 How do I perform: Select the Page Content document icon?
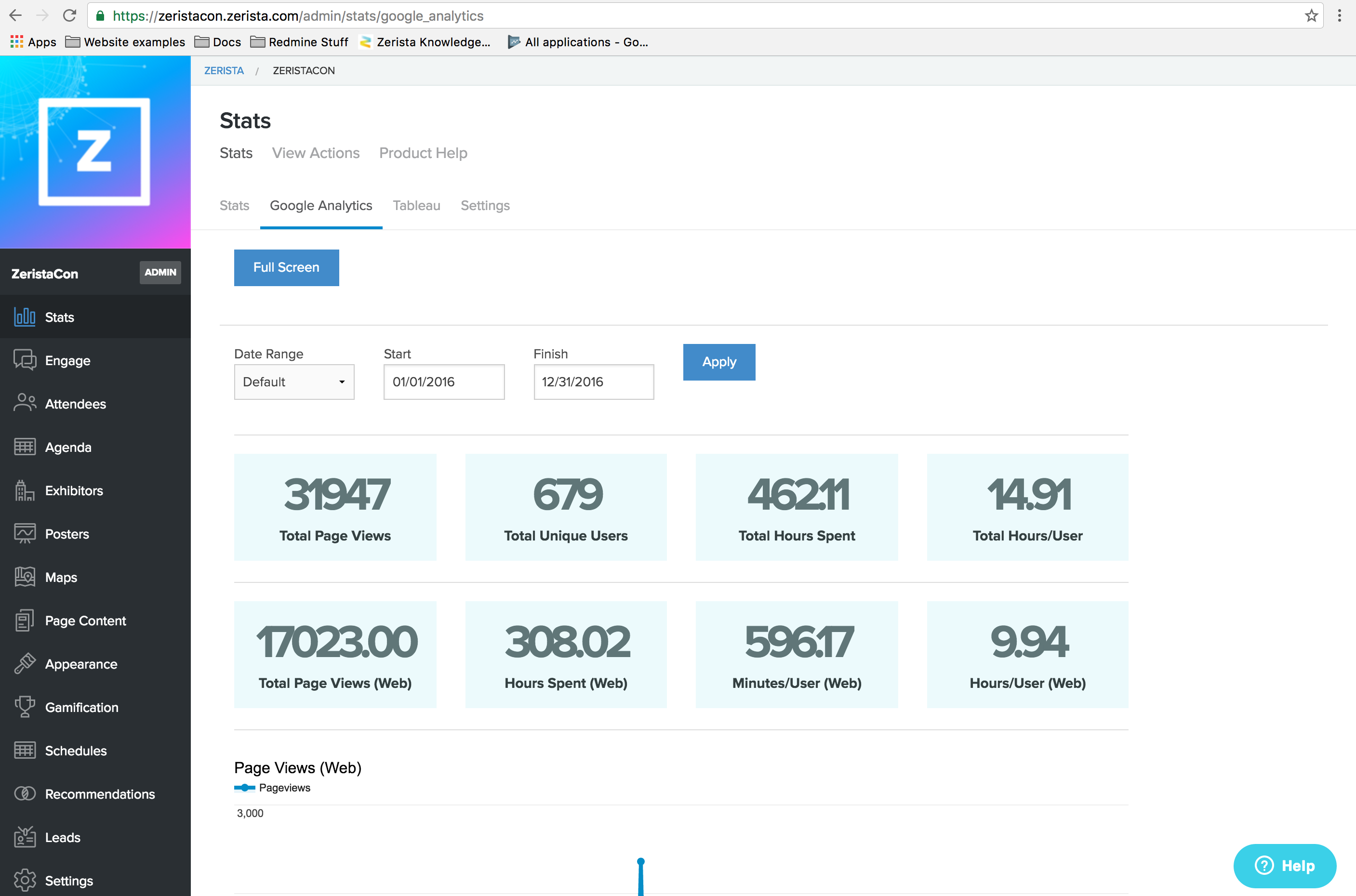pos(25,620)
